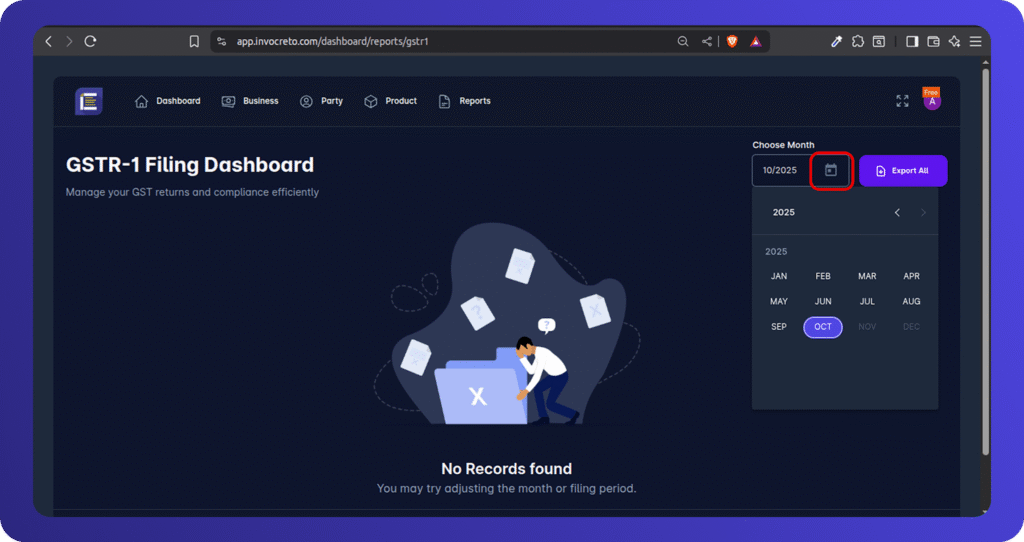
Task: Click the browser sidebar toggle icon
Action: coord(912,41)
